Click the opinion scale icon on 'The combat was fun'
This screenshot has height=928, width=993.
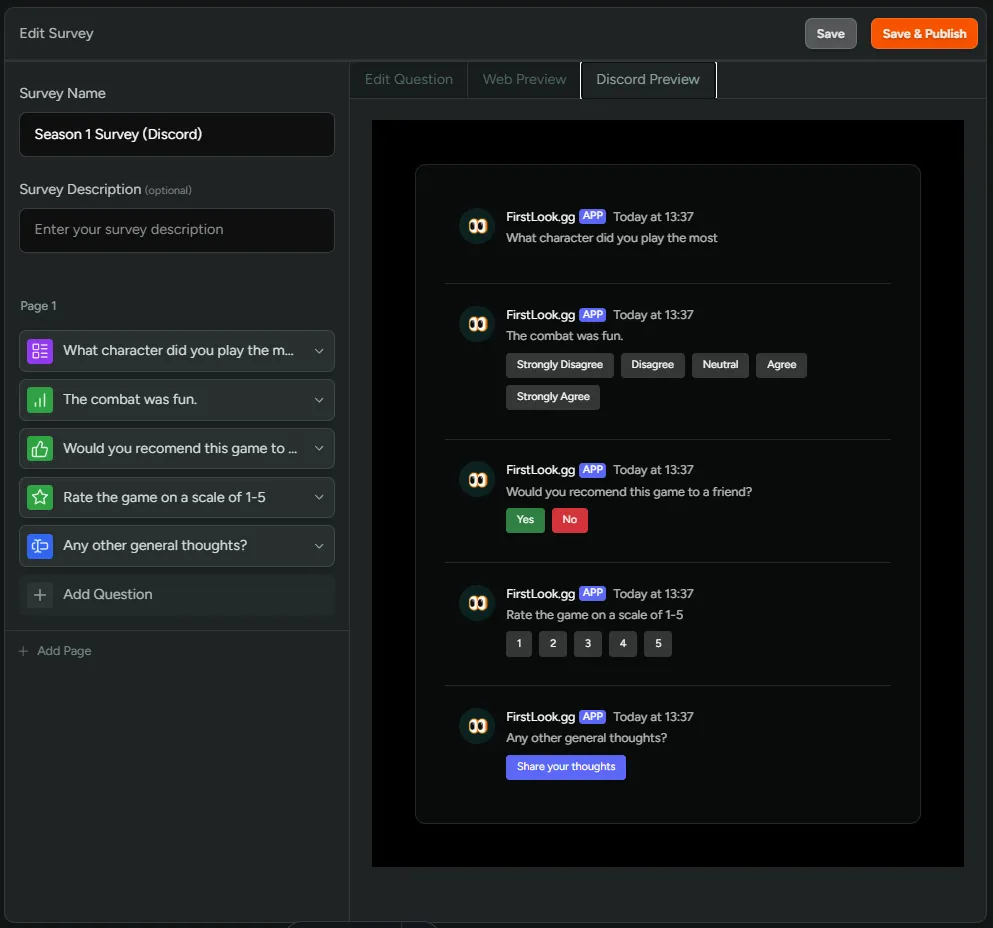[x=40, y=399]
